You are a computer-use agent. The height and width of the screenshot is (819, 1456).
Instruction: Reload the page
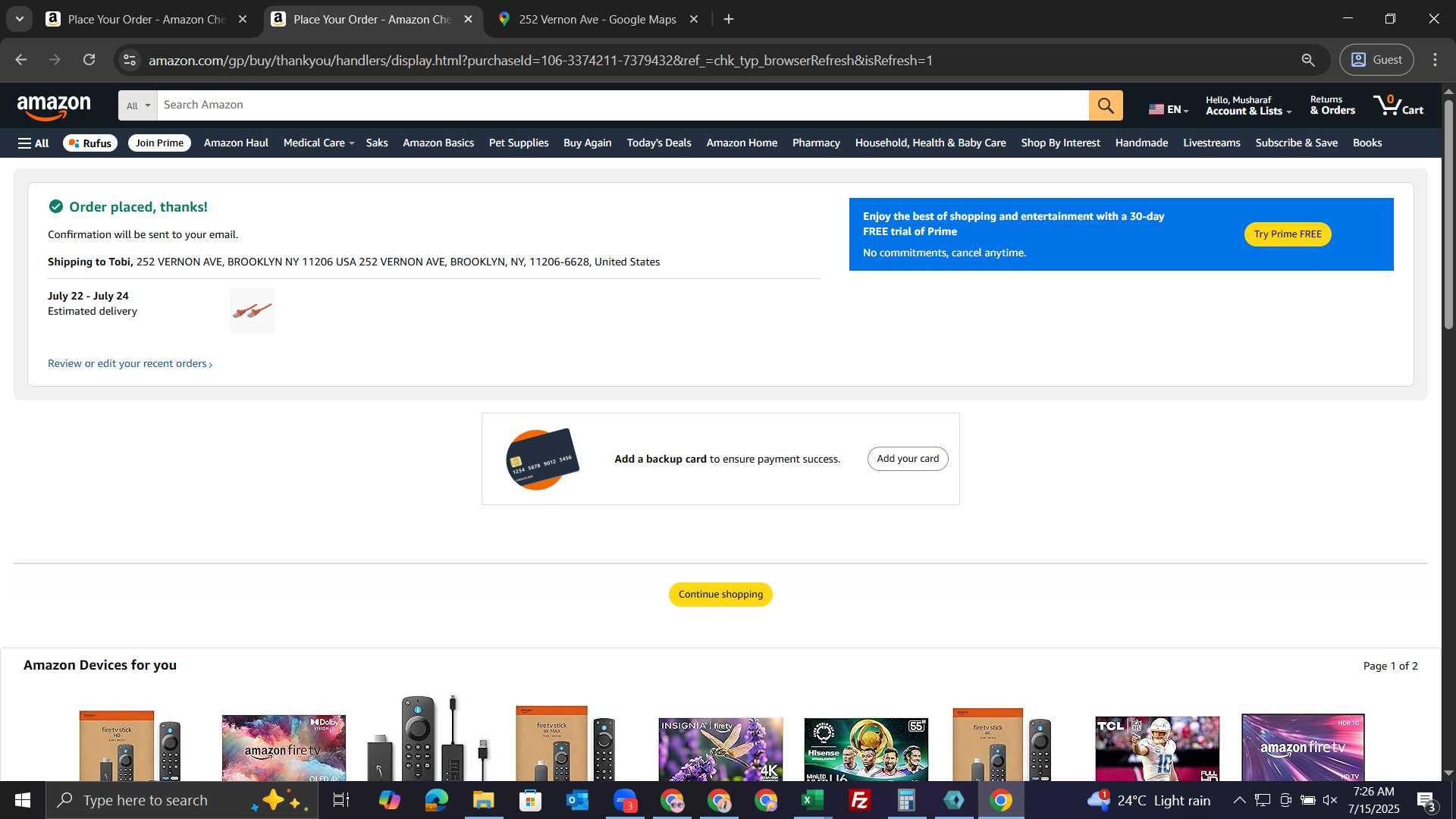click(x=89, y=60)
